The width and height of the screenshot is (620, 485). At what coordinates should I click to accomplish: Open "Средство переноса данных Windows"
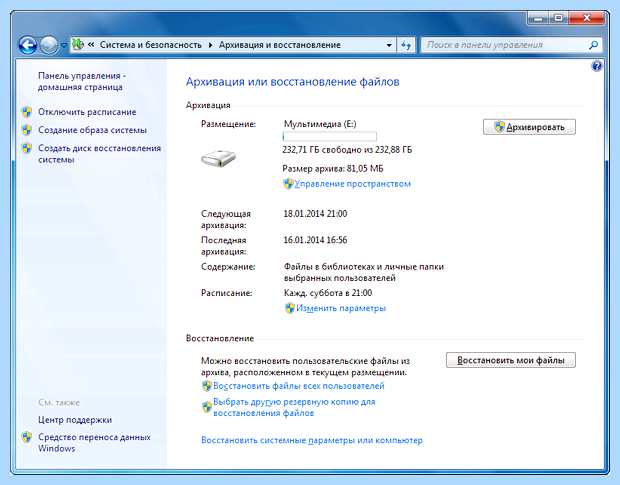[94, 443]
